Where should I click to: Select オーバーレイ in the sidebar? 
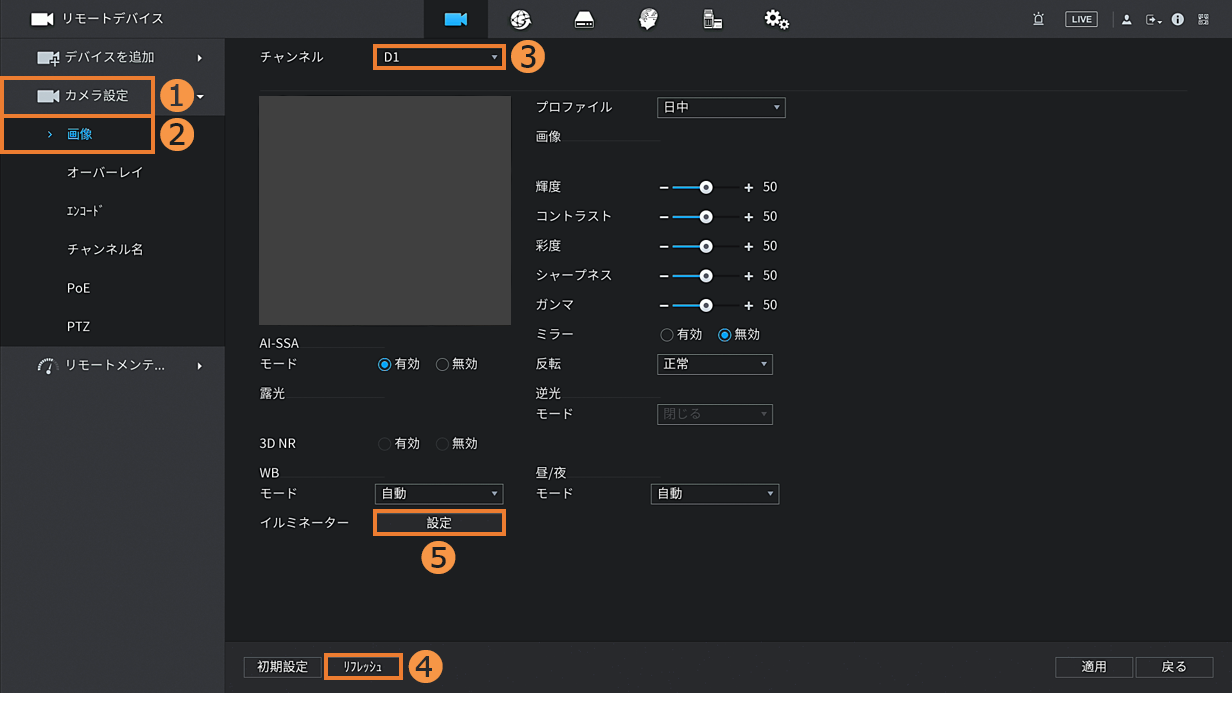click(105, 172)
